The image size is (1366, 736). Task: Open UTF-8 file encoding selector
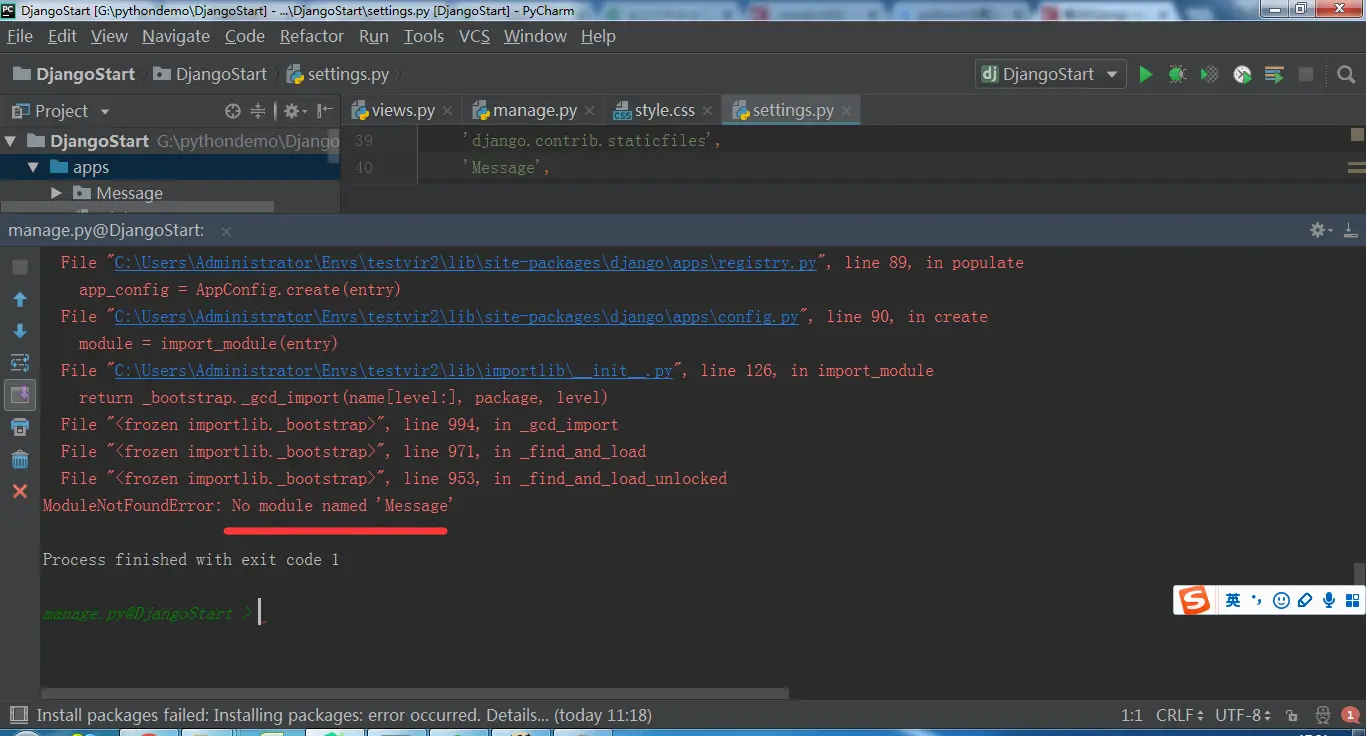1243,715
